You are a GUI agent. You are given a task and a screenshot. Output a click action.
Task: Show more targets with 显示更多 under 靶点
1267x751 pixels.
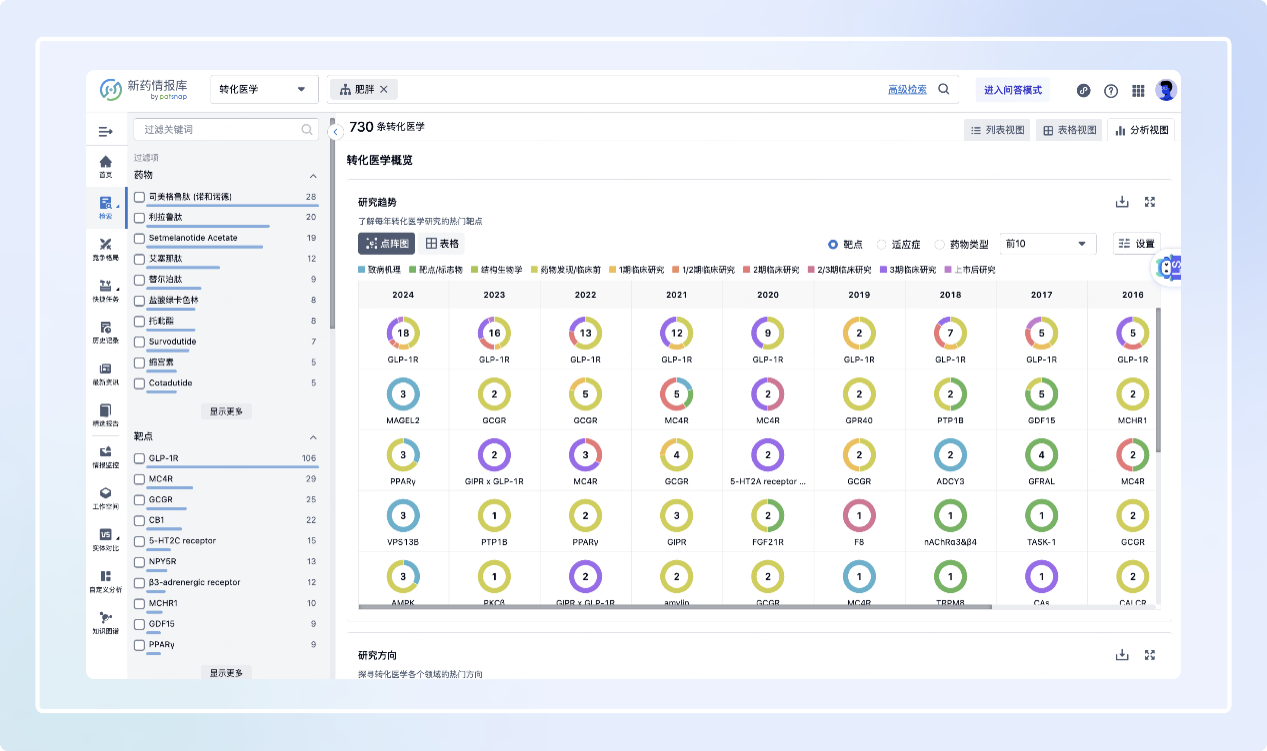226,672
